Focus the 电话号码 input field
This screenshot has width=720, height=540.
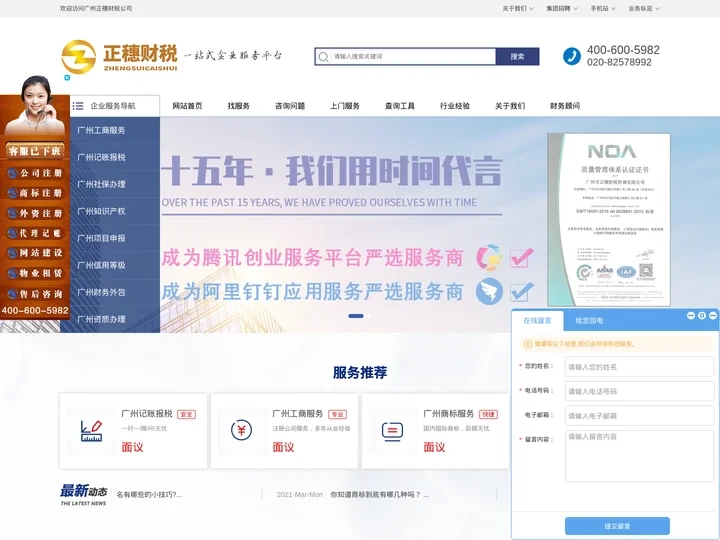tap(639, 391)
